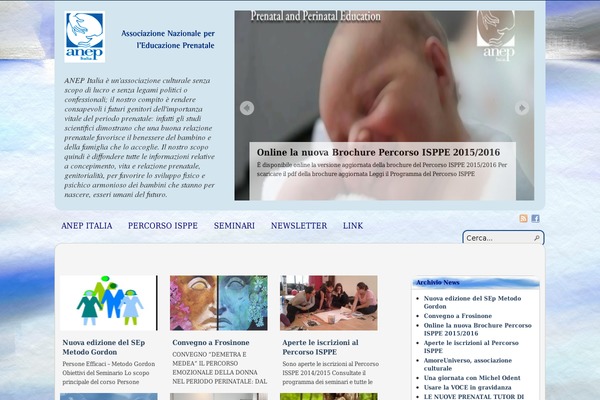Click archive link Aperte le iscrizioni al Percorso ISPPE
The width and height of the screenshot is (600, 400).
[471, 346]
